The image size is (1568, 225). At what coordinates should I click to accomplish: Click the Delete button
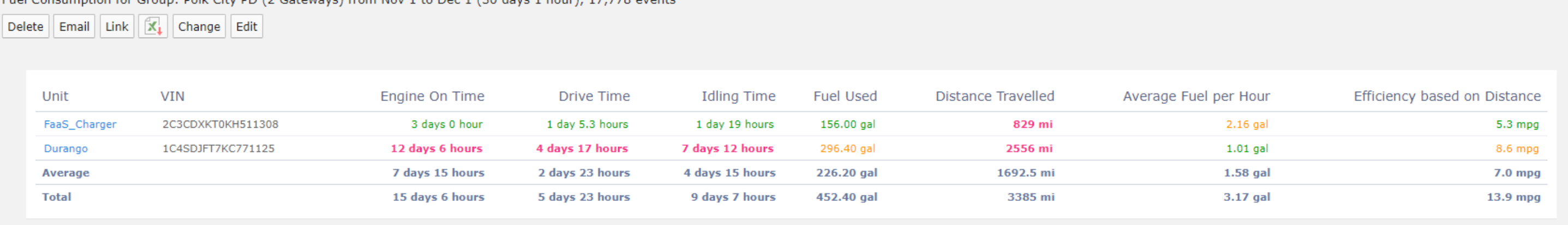click(x=26, y=27)
